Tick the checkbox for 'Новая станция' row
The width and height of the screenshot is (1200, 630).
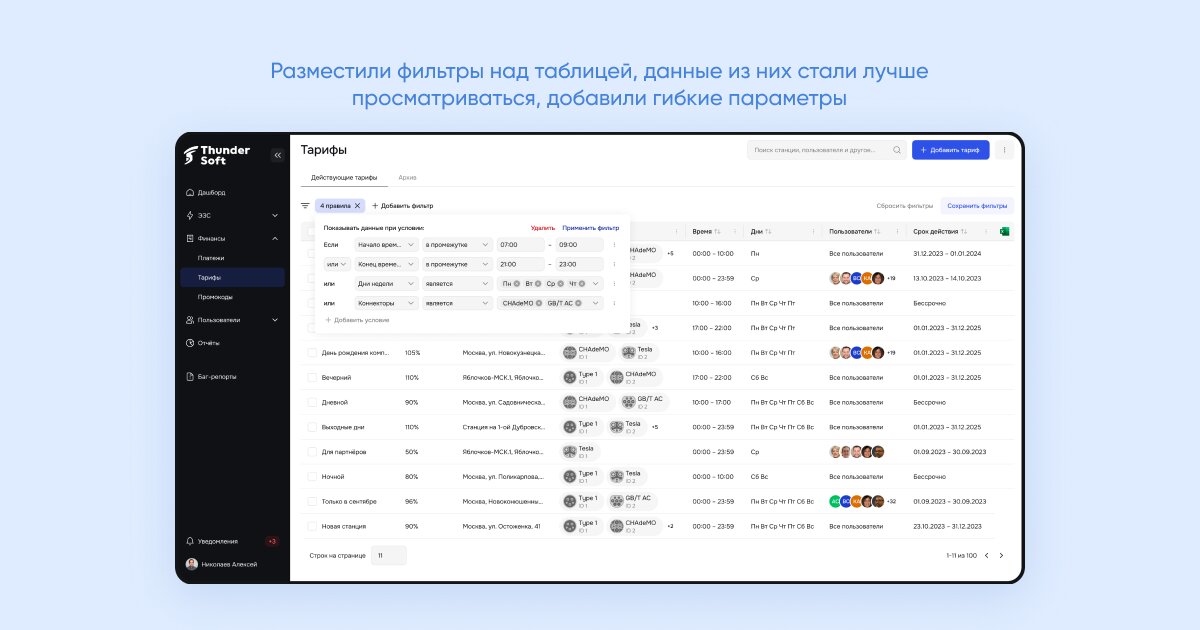pyautogui.click(x=312, y=526)
